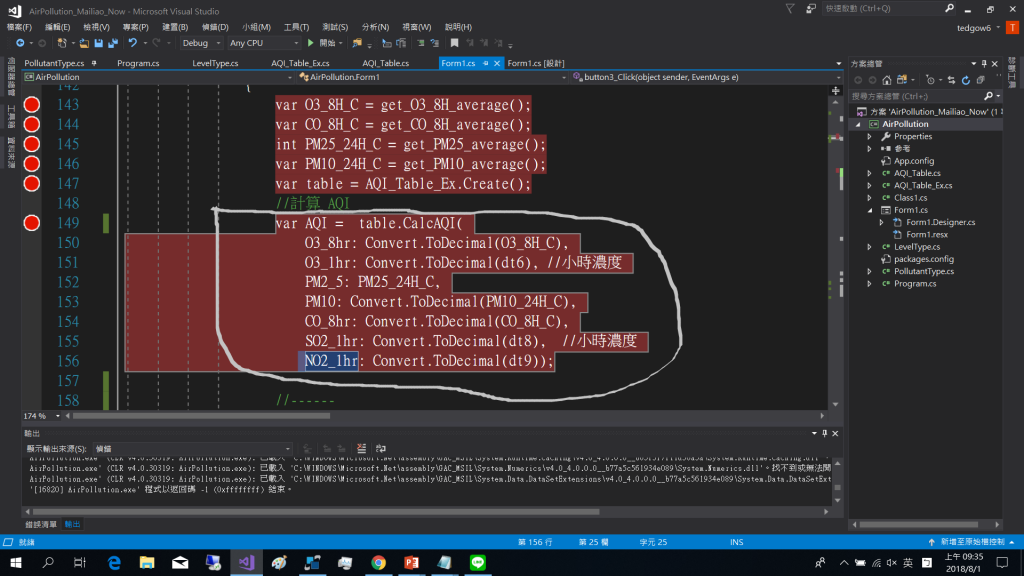Viewport: 1024px width, 576px height.
Task: Click the comment out lines icon
Action: tap(421, 43)
